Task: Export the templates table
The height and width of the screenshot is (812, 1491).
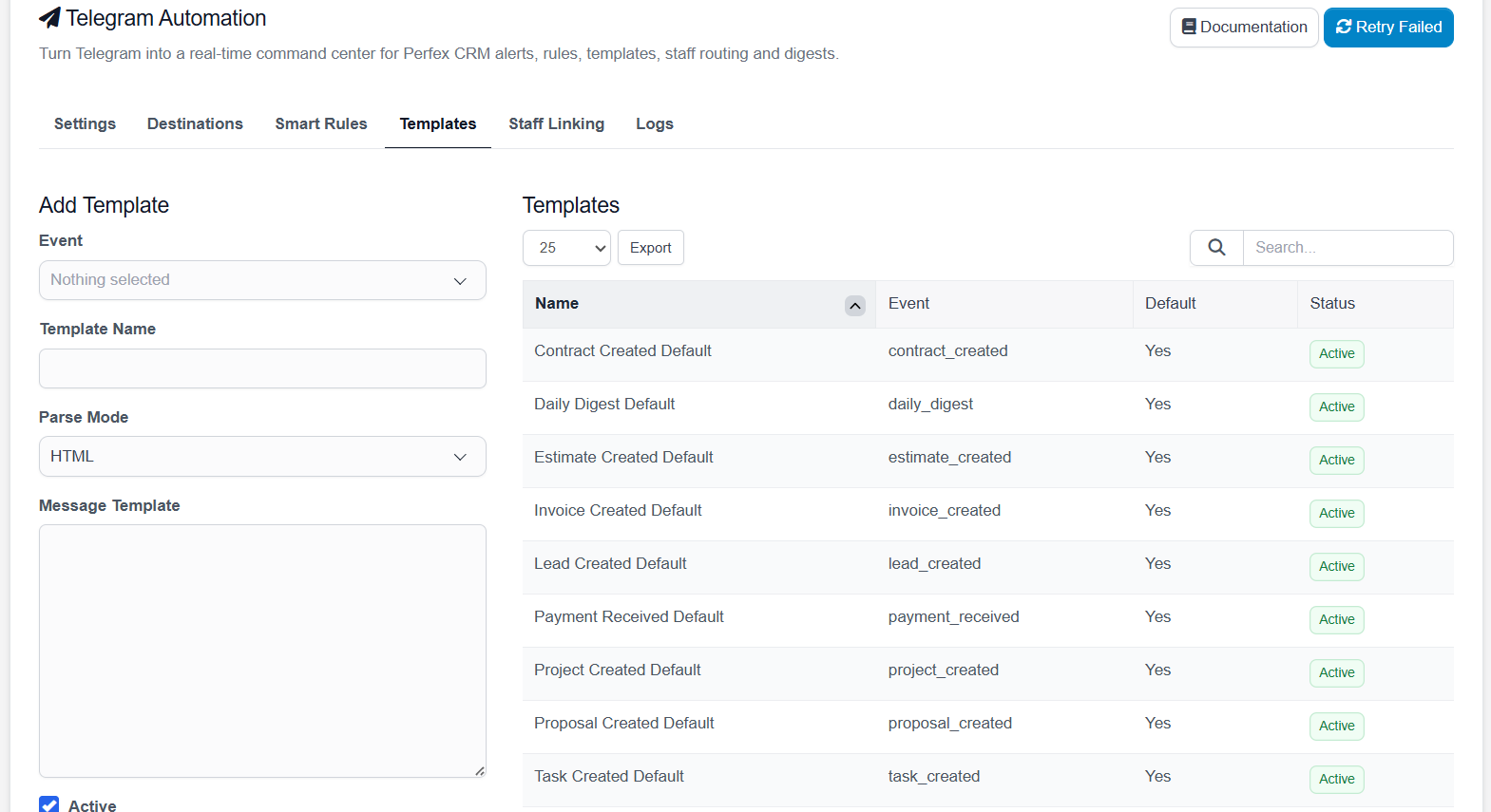Action: point(651,248)
